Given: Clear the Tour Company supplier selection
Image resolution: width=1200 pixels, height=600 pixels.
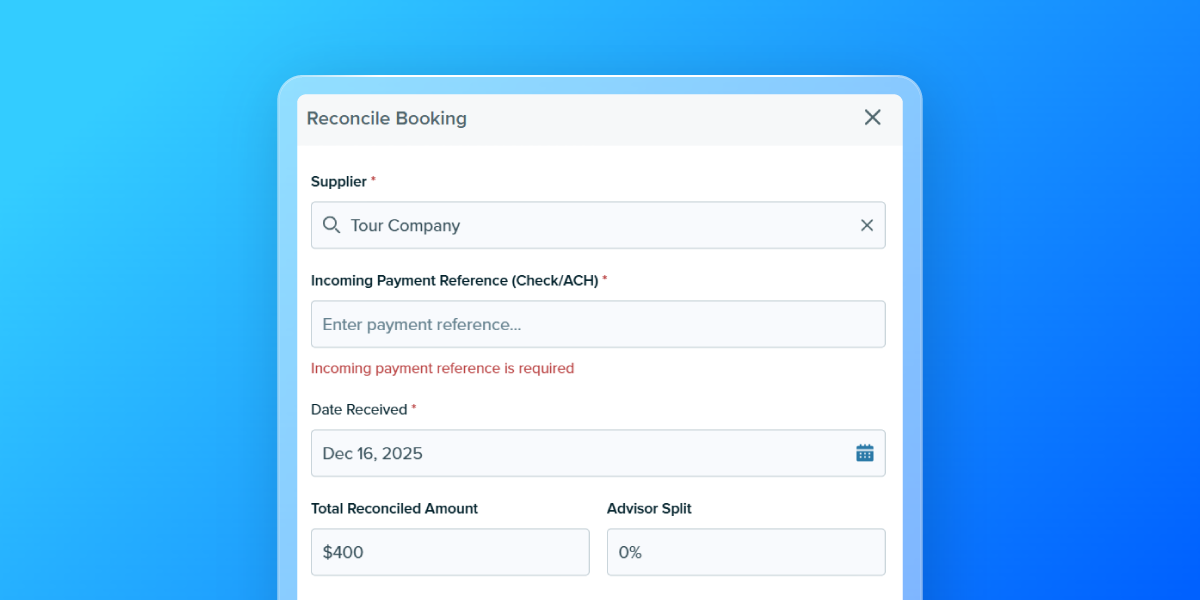Looking at the screenshot, I should click(867, 225).
